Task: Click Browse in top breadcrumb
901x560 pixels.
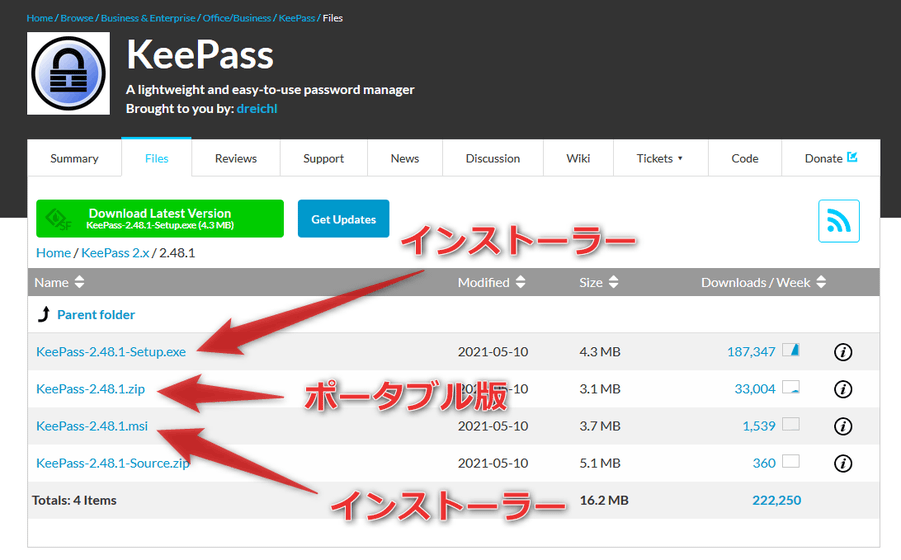Action: tap(76, 18)
